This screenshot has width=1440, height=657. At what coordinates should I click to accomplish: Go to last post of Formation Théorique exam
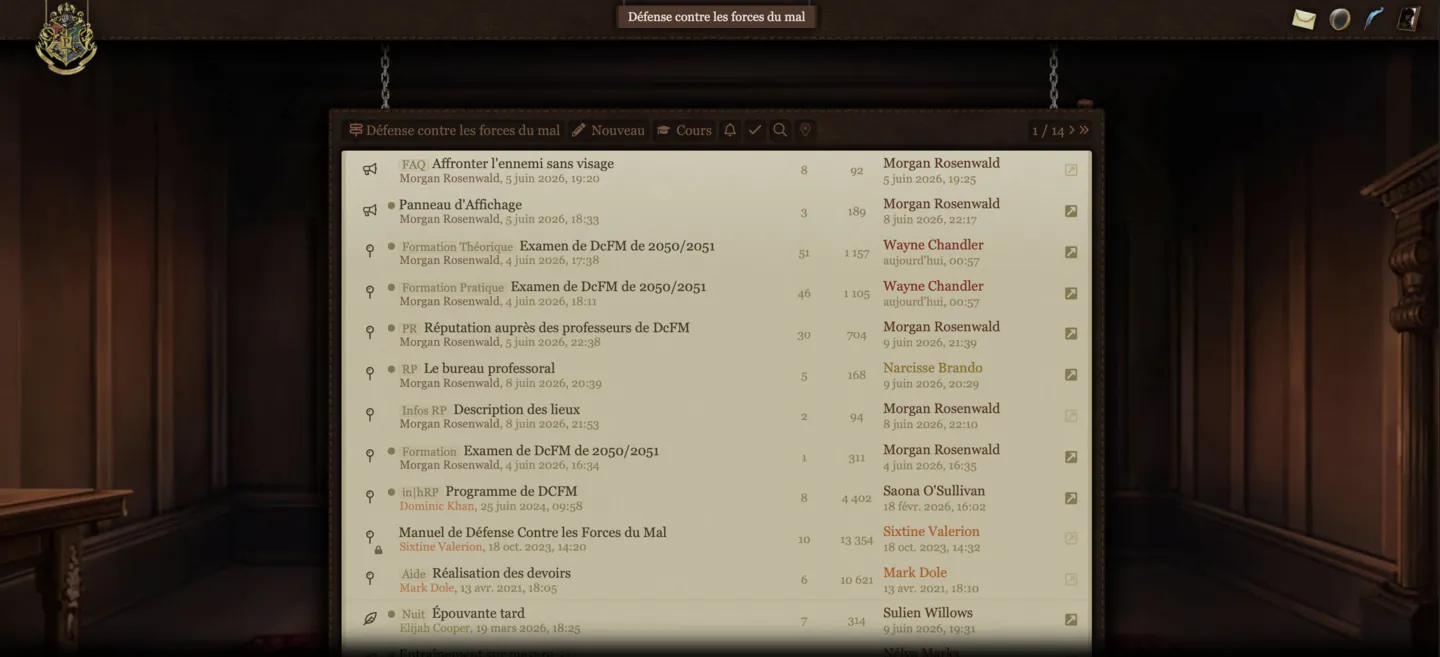pos(1071,252)
